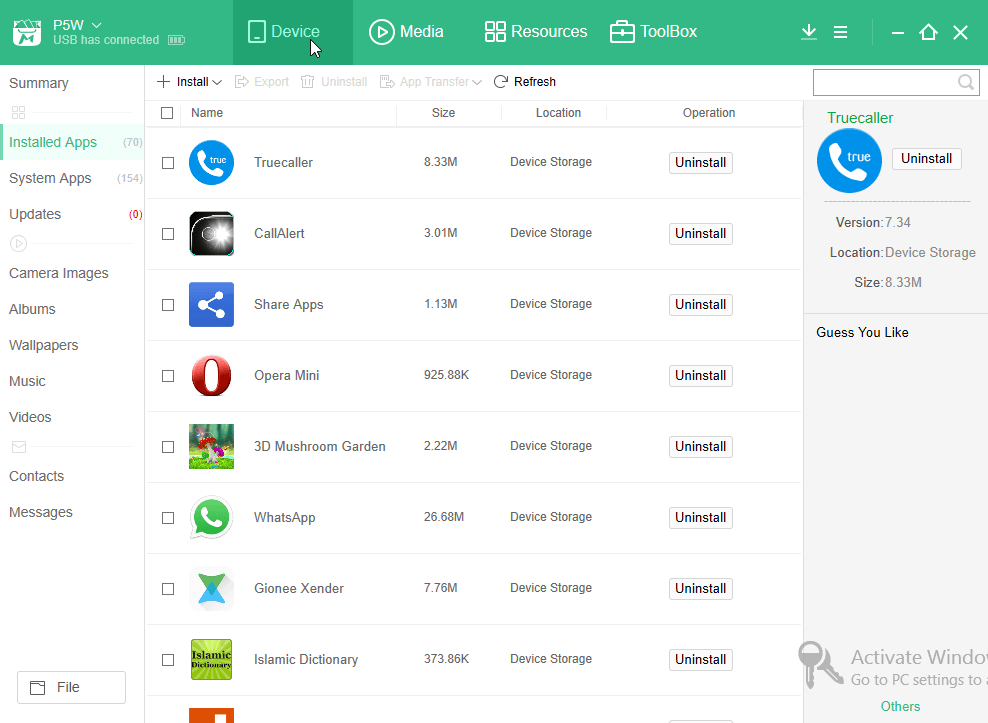Viewport: 988px width, 723px height.
Task: Open the Others link in right panel
Action: pos(899,706)
